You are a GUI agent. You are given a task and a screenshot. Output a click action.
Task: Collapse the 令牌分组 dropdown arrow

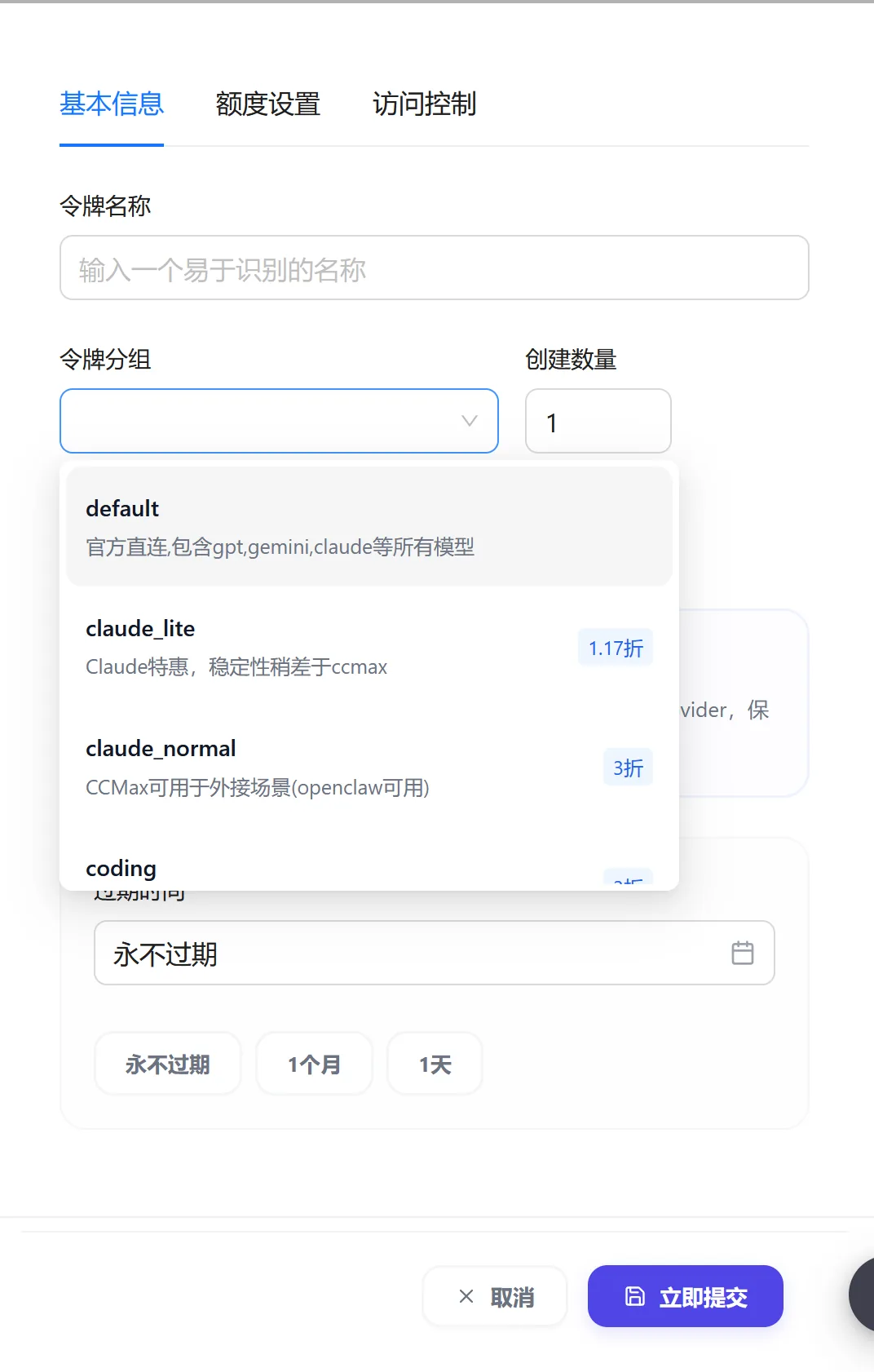(469, 421)
